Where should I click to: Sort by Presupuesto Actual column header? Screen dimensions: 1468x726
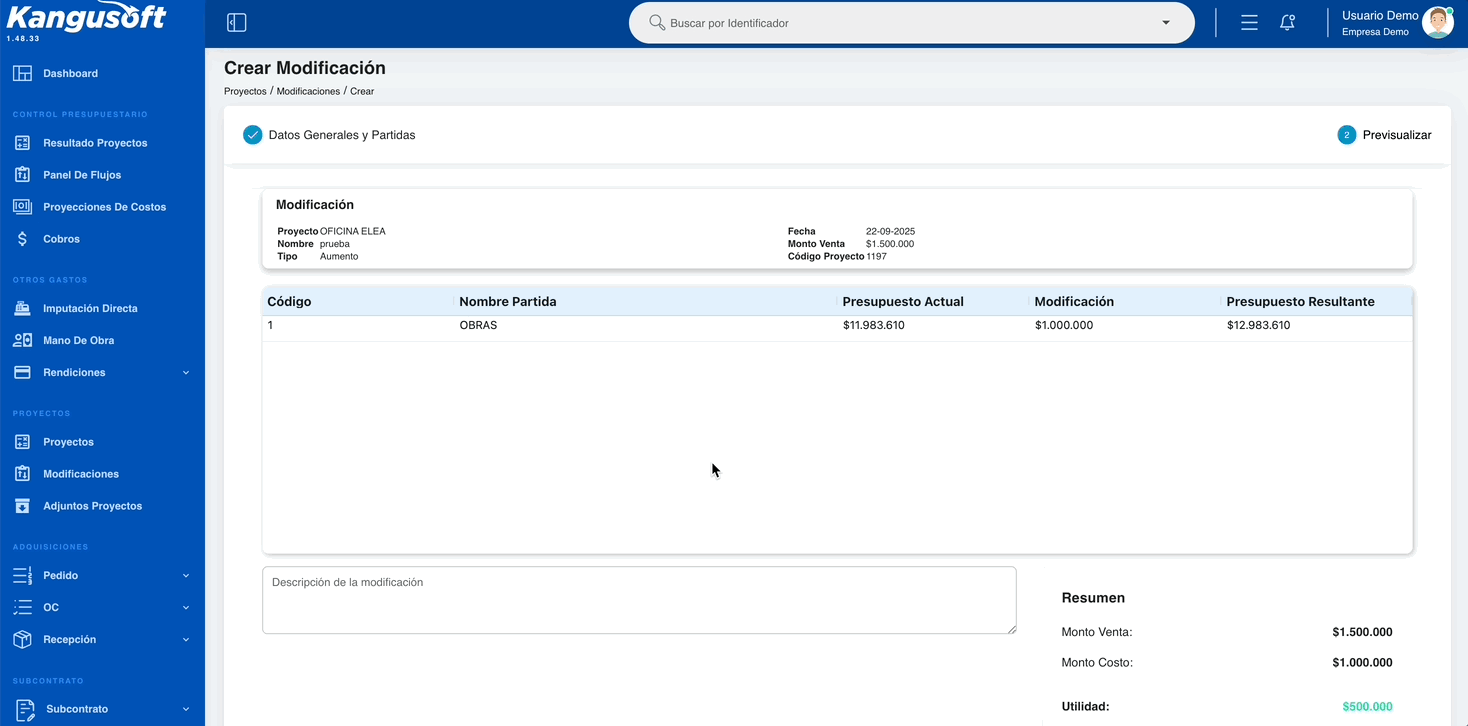903,301
